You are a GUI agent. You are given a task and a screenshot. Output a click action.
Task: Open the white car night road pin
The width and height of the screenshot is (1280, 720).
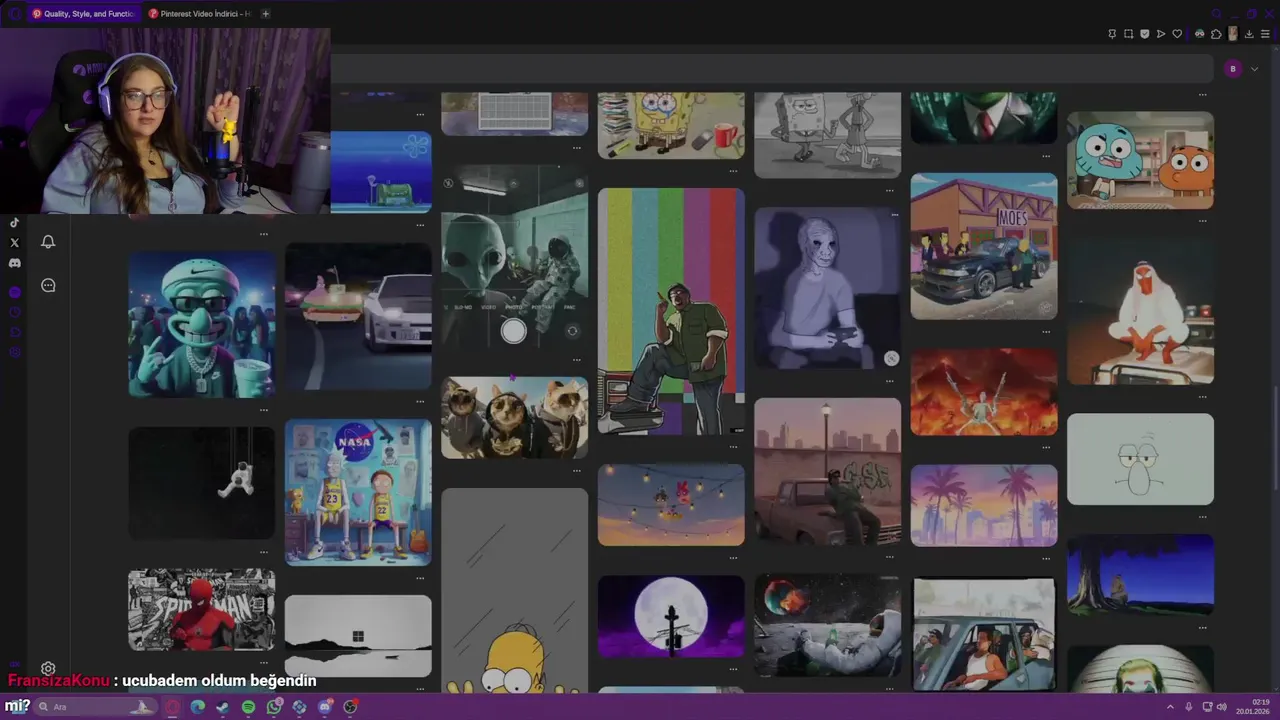[x=358, y=316]
